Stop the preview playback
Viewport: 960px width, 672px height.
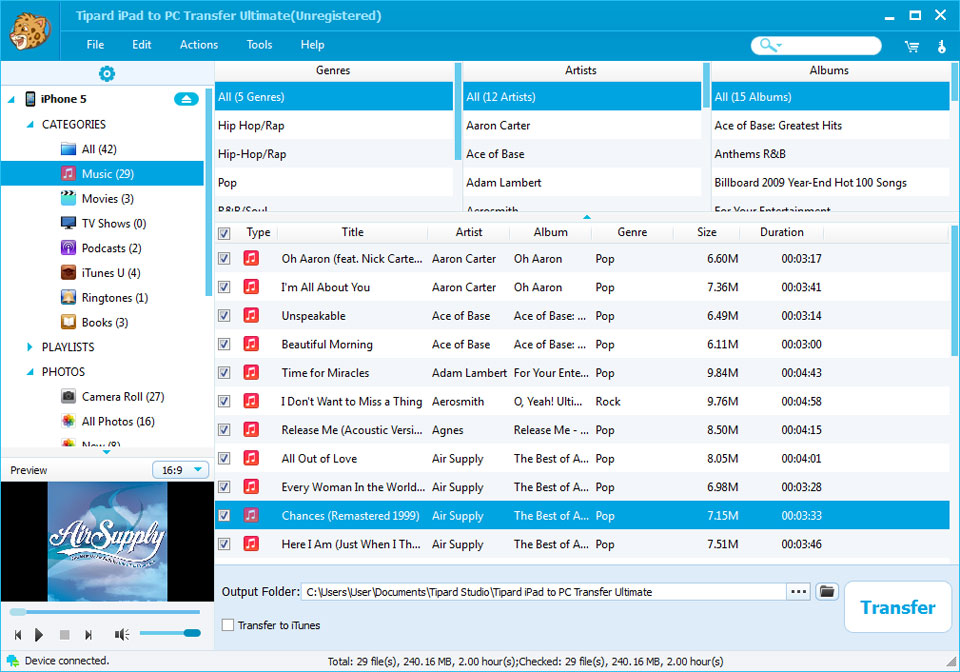(x=64, y=635)
